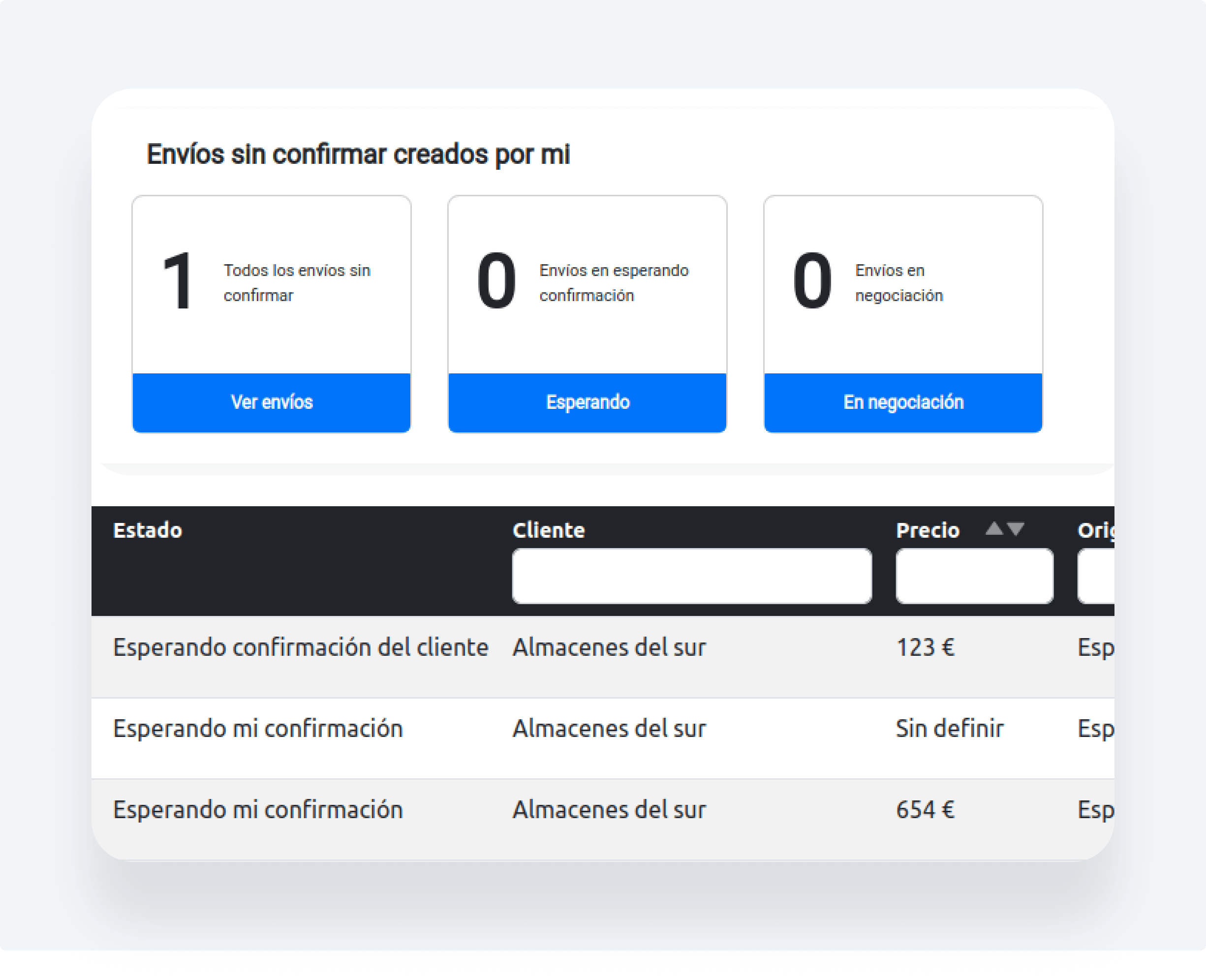
Task: Click the Precio column header label
Action: point(928,531)
